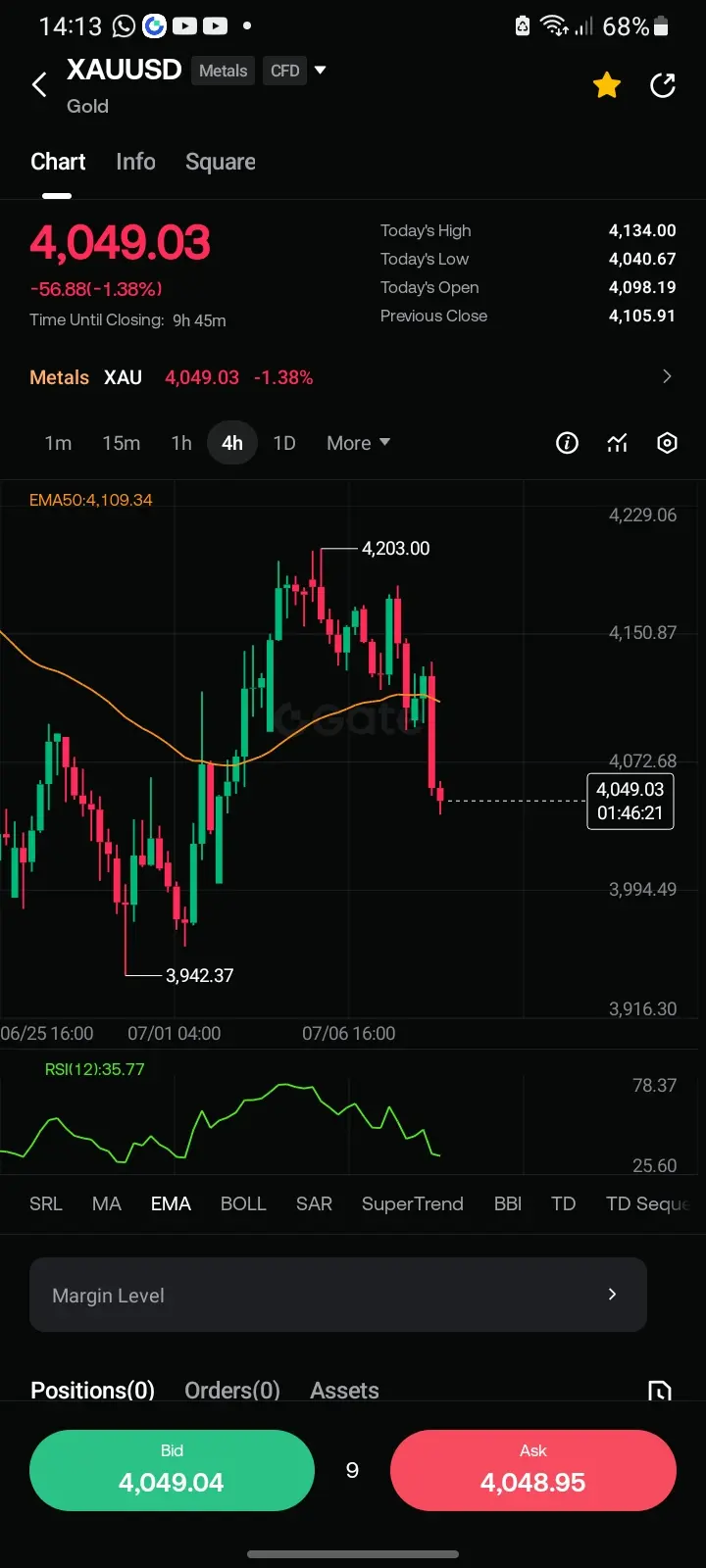
Task: Tap the Time Until Closing 9h 45m text
Action: pyautogui.click(x=128, y=320)
